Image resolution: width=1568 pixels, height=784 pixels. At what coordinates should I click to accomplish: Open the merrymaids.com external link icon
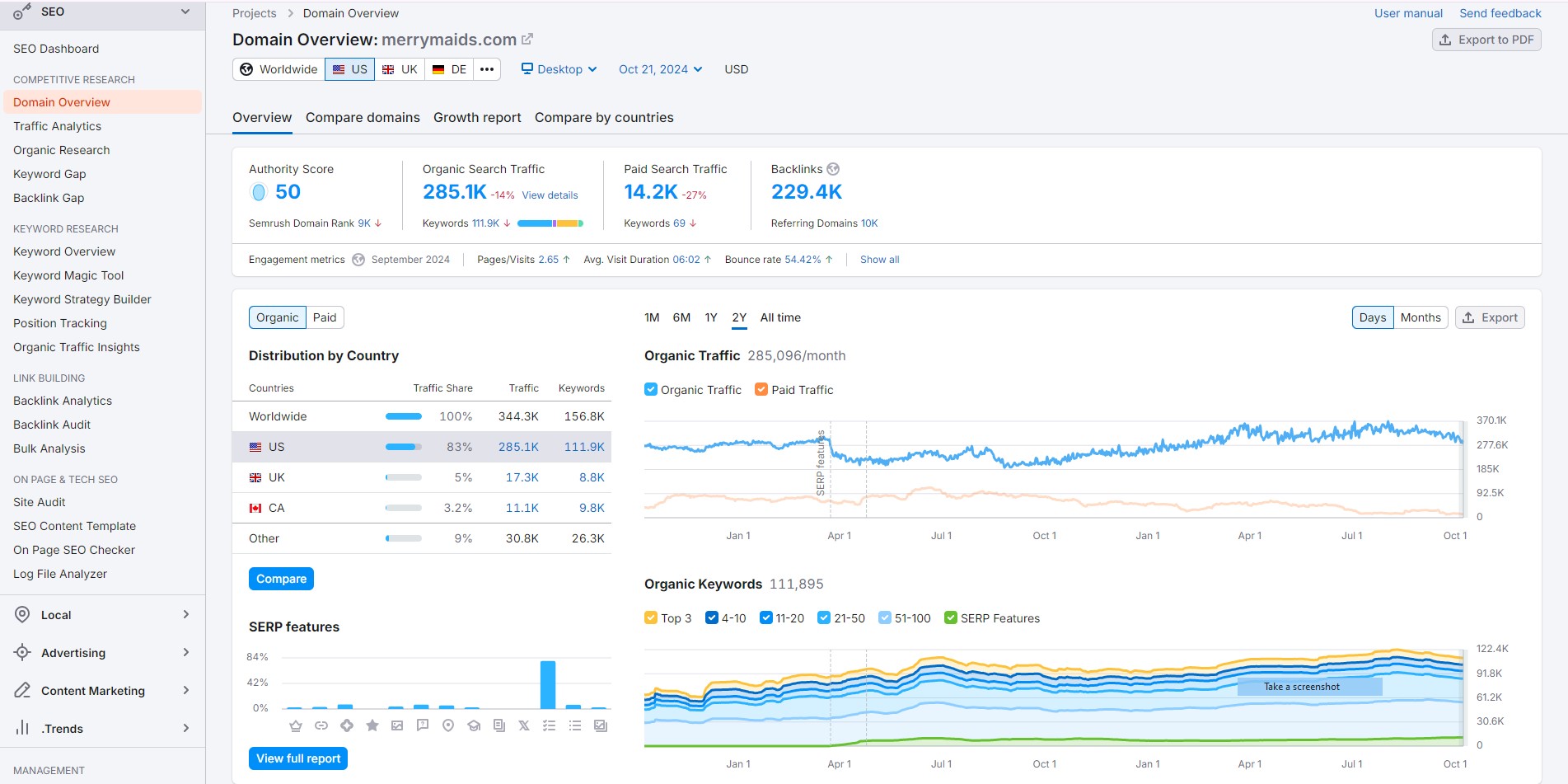point(527,39)
